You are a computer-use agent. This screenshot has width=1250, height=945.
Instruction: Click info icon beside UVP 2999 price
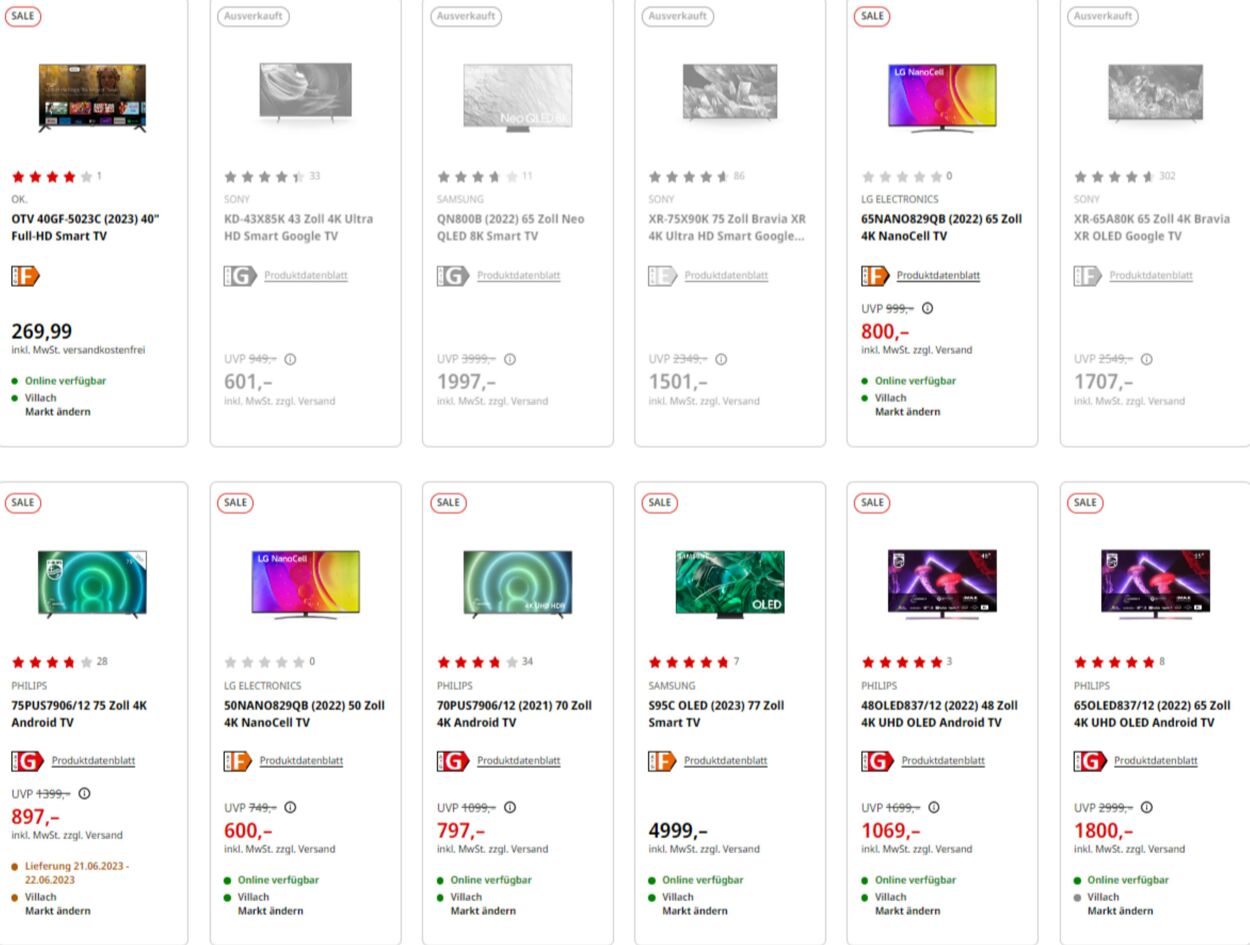point(1146,807)
